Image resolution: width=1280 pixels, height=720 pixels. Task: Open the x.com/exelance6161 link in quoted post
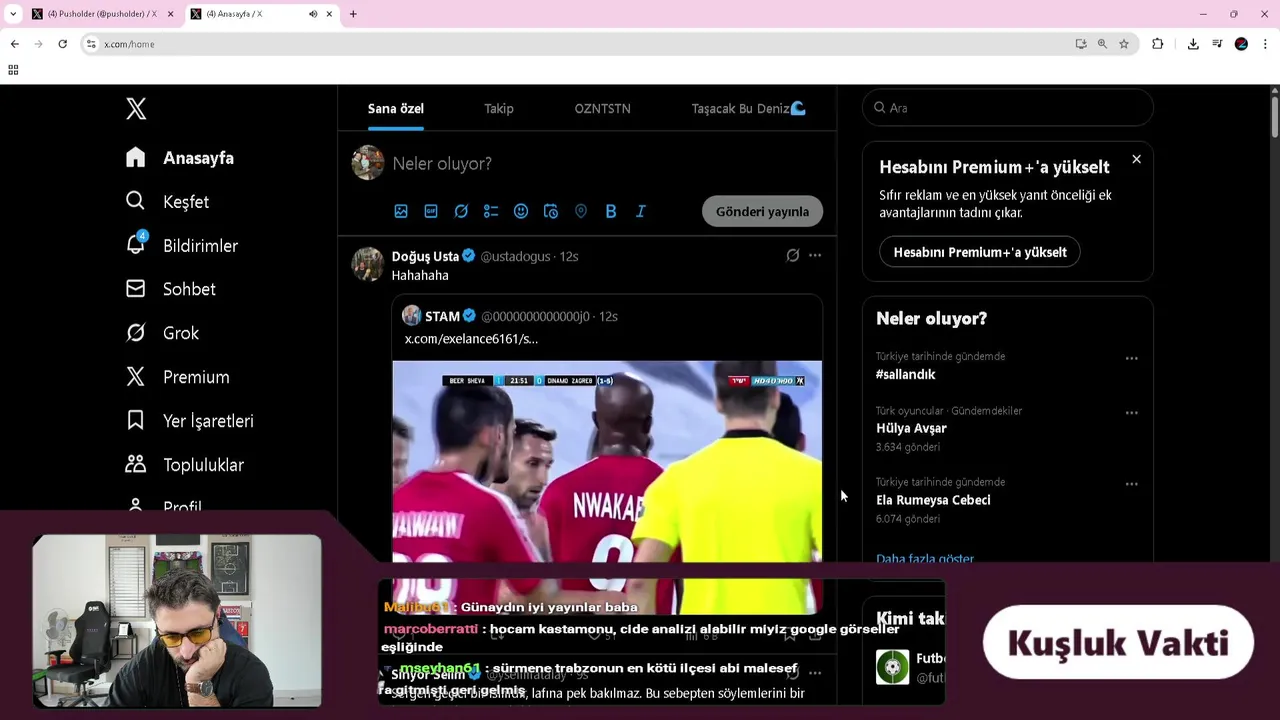(x=471, y=339)
